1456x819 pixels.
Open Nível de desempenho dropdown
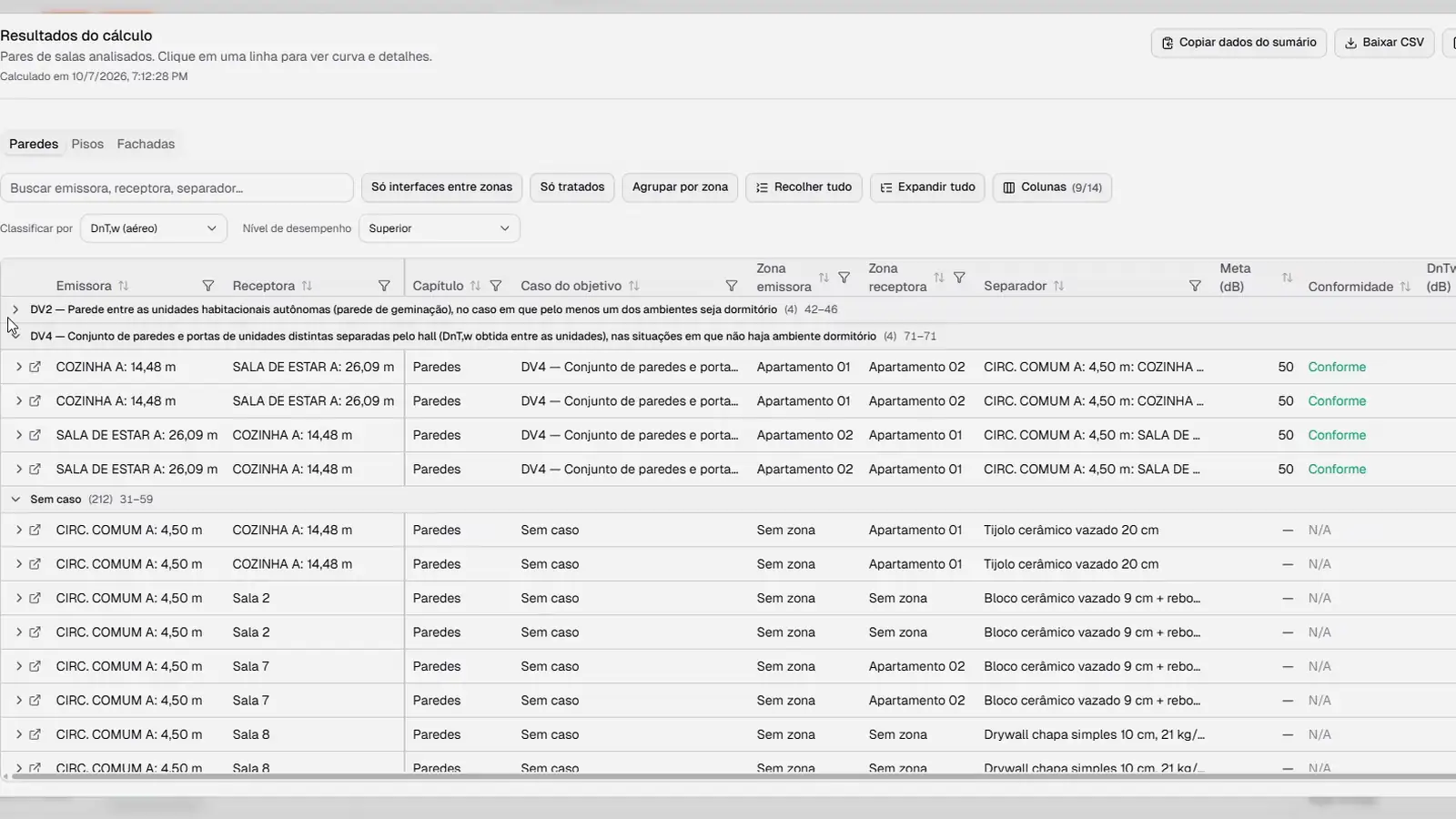click(x=439, y=228)
